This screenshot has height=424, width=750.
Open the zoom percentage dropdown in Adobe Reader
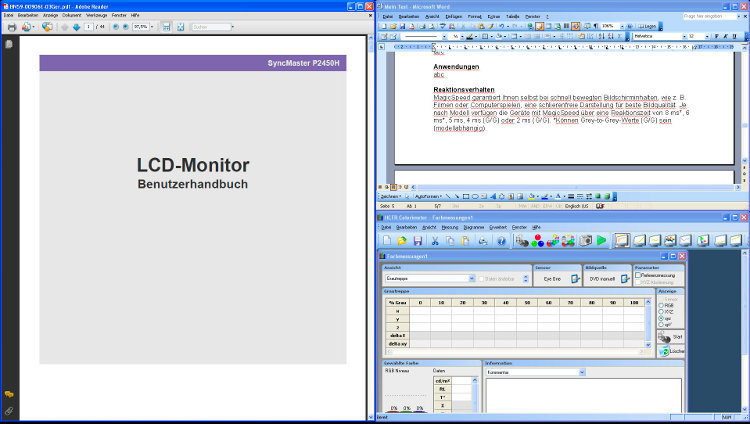pyautogui.click(x=152, y=27)
